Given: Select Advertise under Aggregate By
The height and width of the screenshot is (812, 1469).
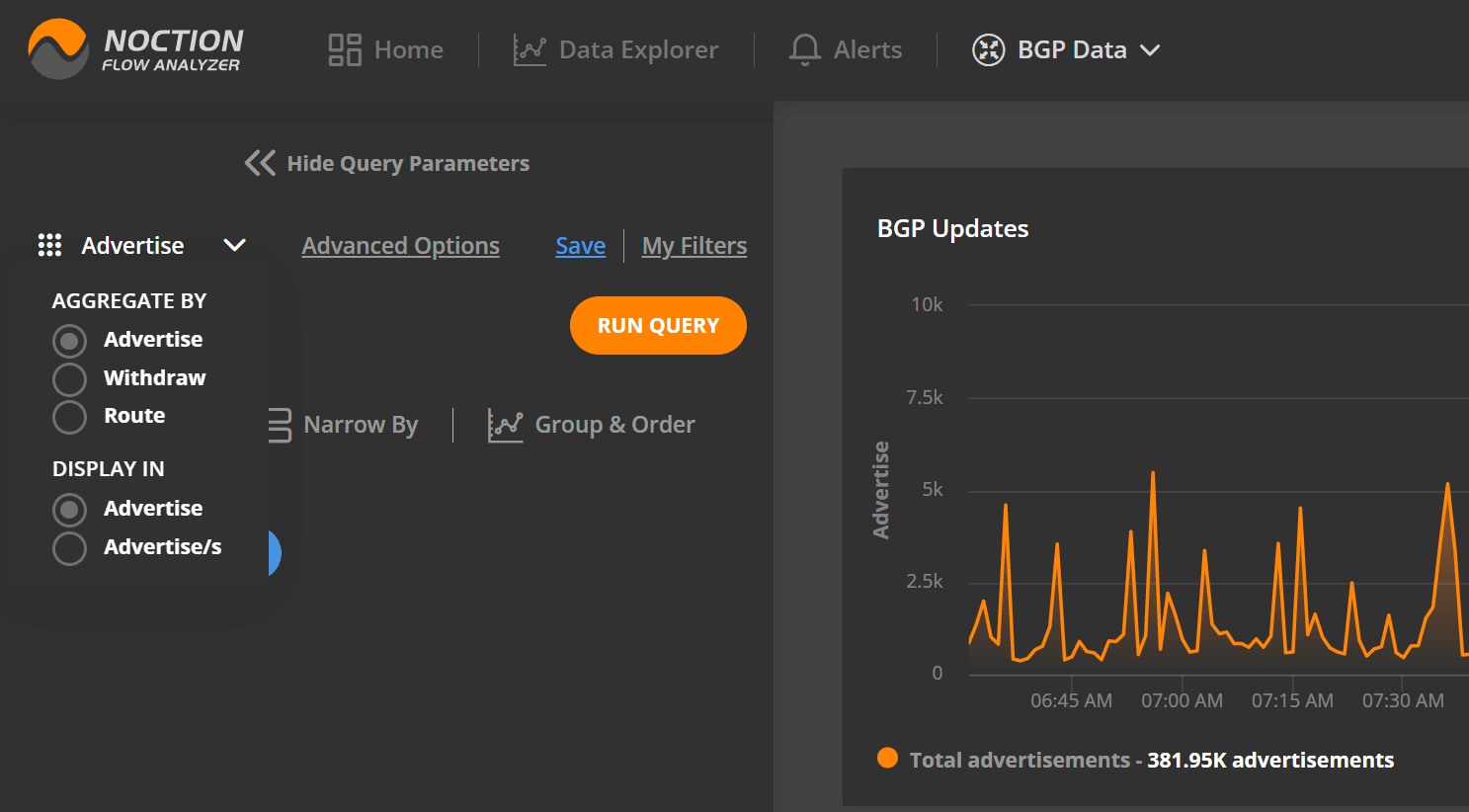Looking at the screenshot, I should [69, 341].
